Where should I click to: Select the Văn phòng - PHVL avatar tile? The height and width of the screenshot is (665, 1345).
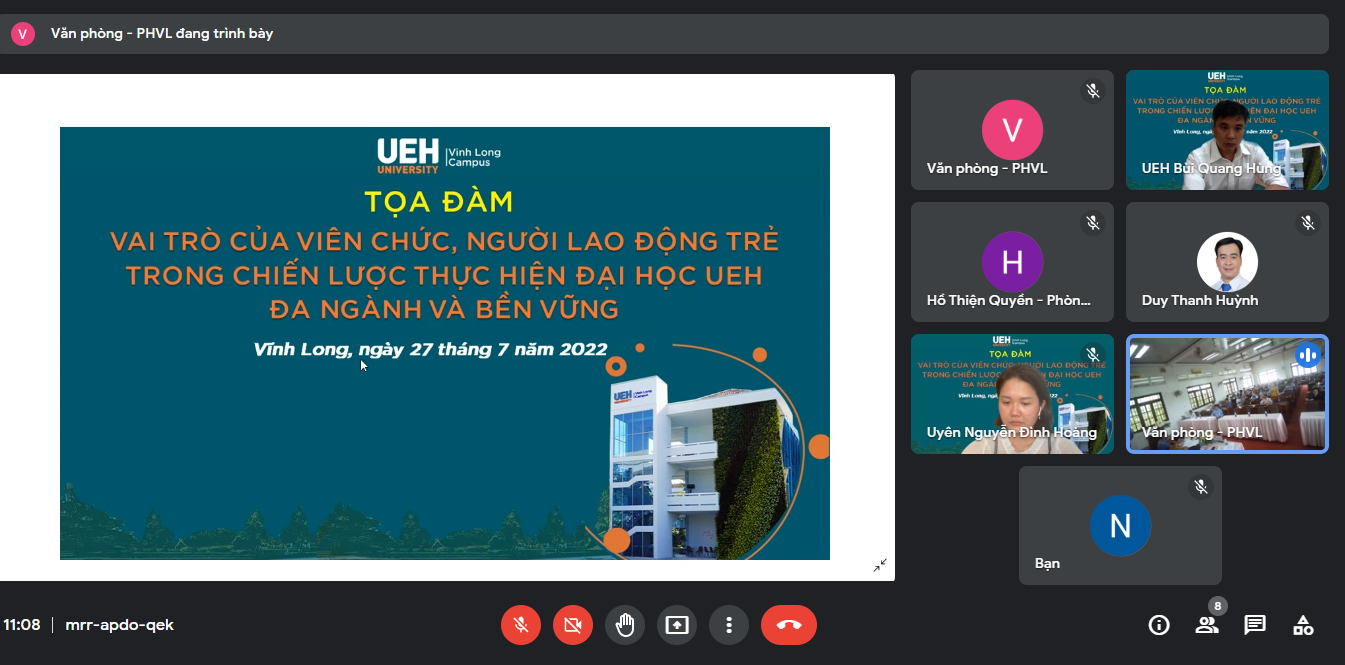coord(1012,130)
